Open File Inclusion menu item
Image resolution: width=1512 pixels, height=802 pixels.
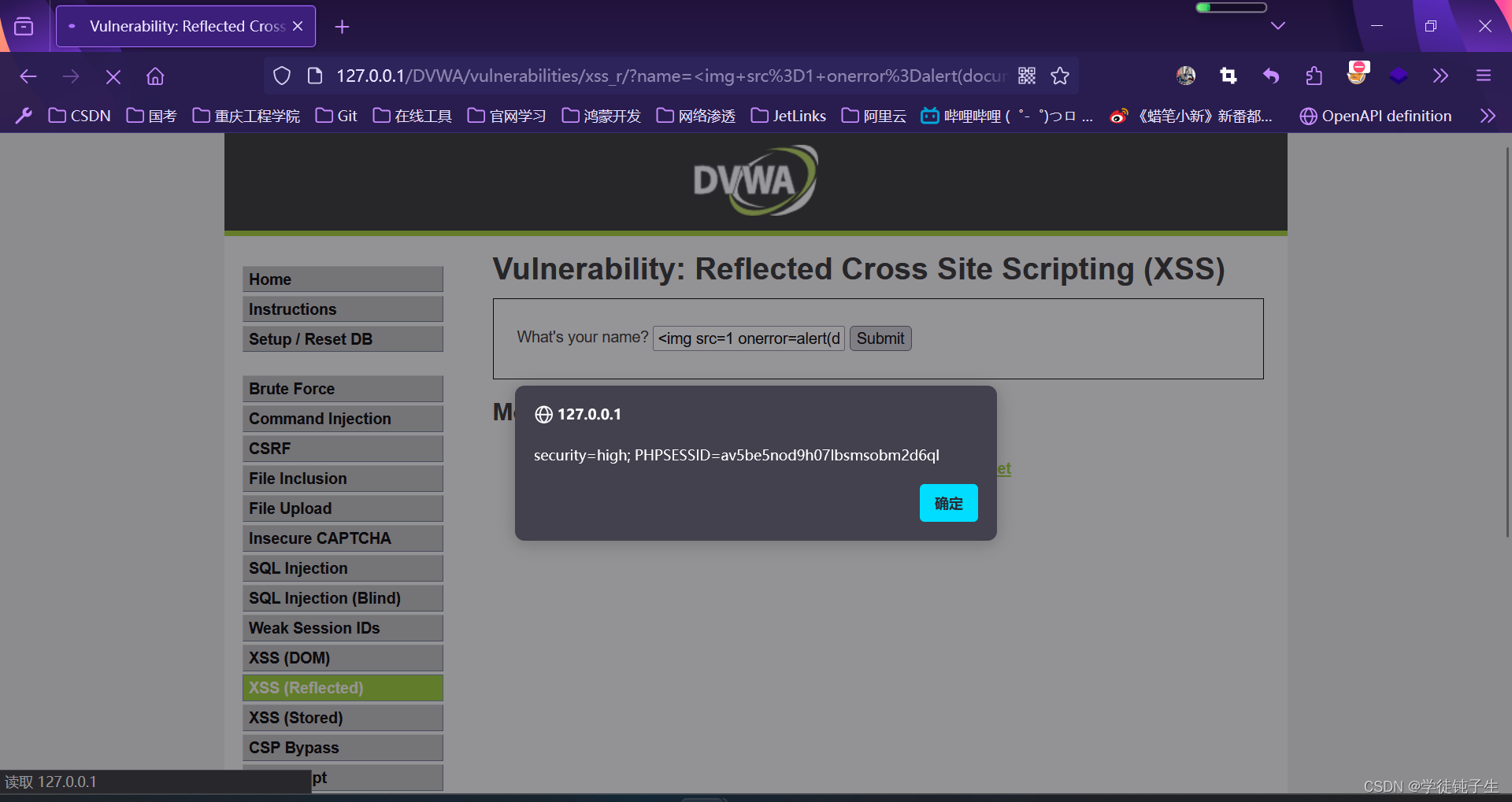tap(343, 479)
